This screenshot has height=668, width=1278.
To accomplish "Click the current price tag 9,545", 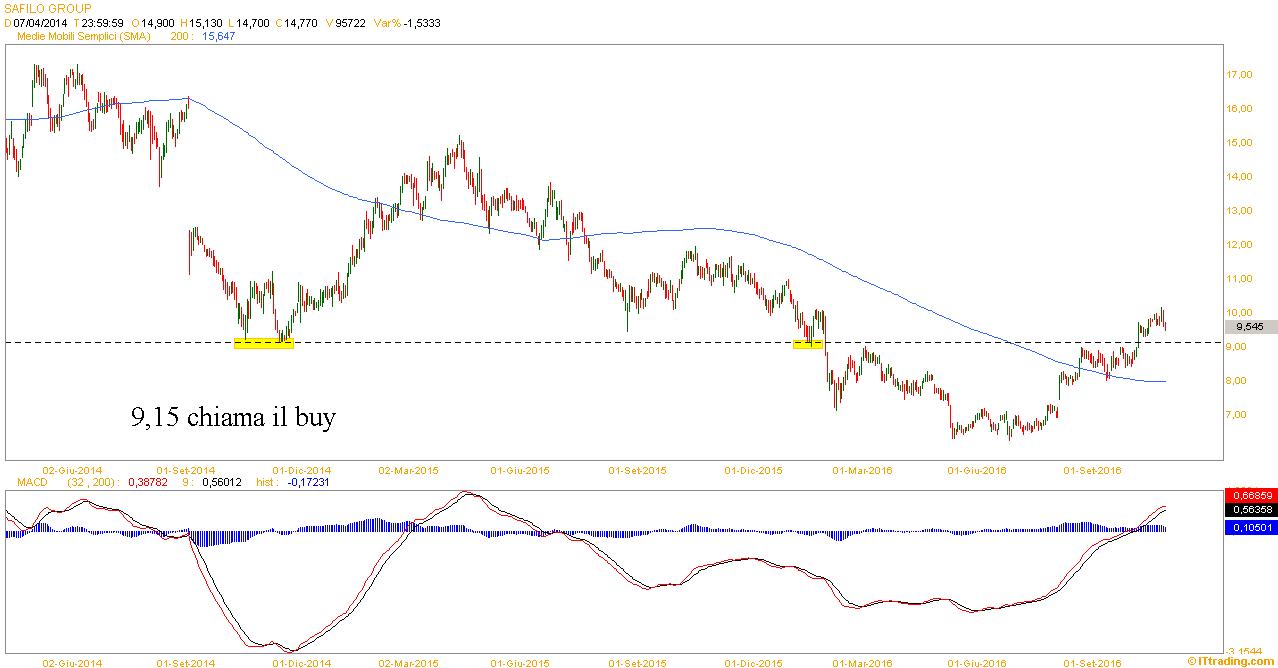I will pos(1249,326).
